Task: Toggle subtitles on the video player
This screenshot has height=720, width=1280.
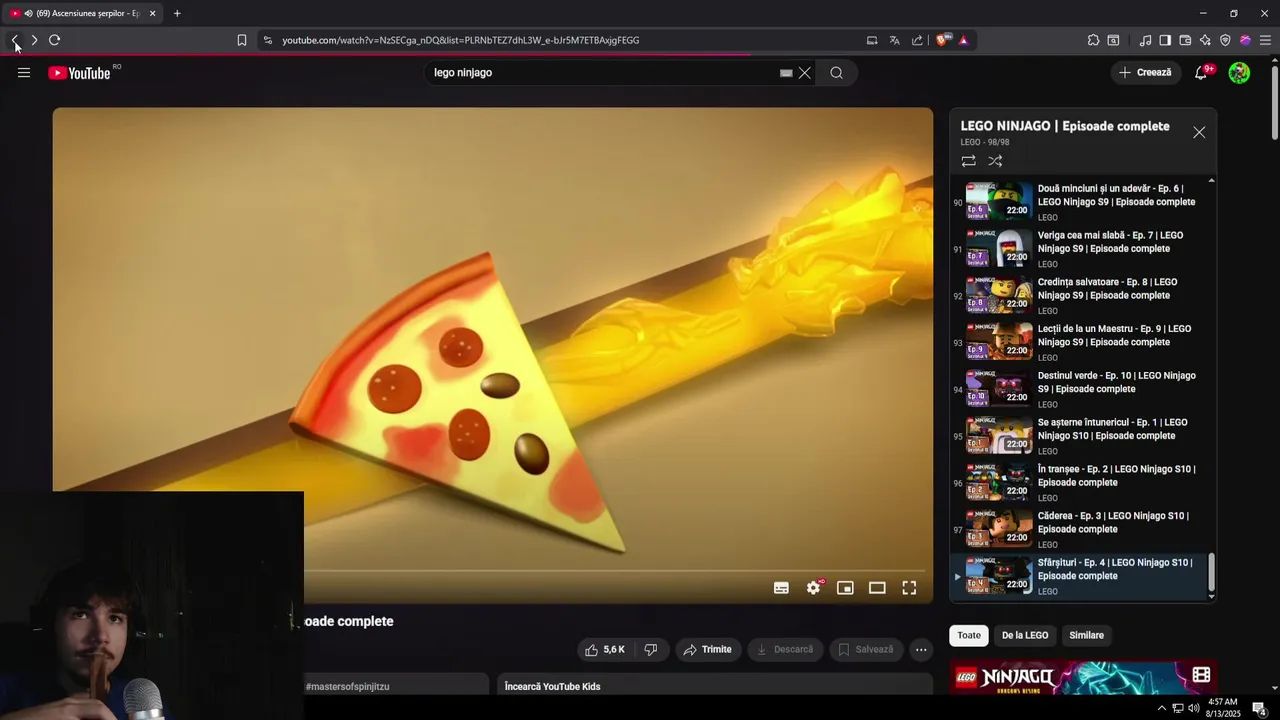Action: click(x=781, y=588)
